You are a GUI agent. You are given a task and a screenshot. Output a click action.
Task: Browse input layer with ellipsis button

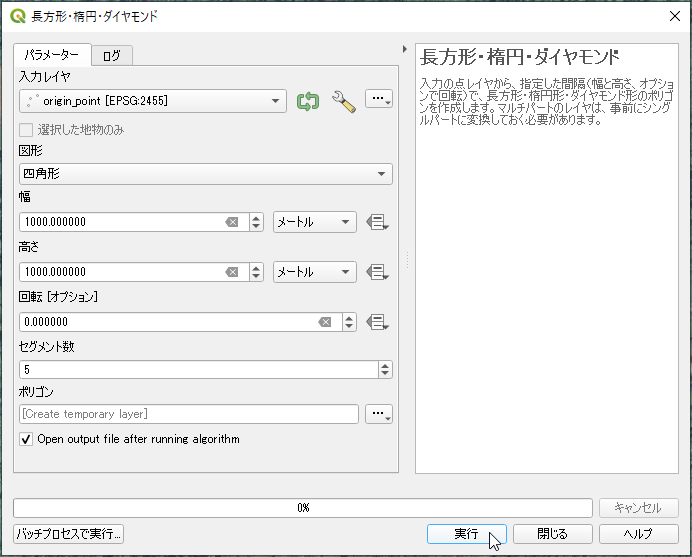[379, 99]
